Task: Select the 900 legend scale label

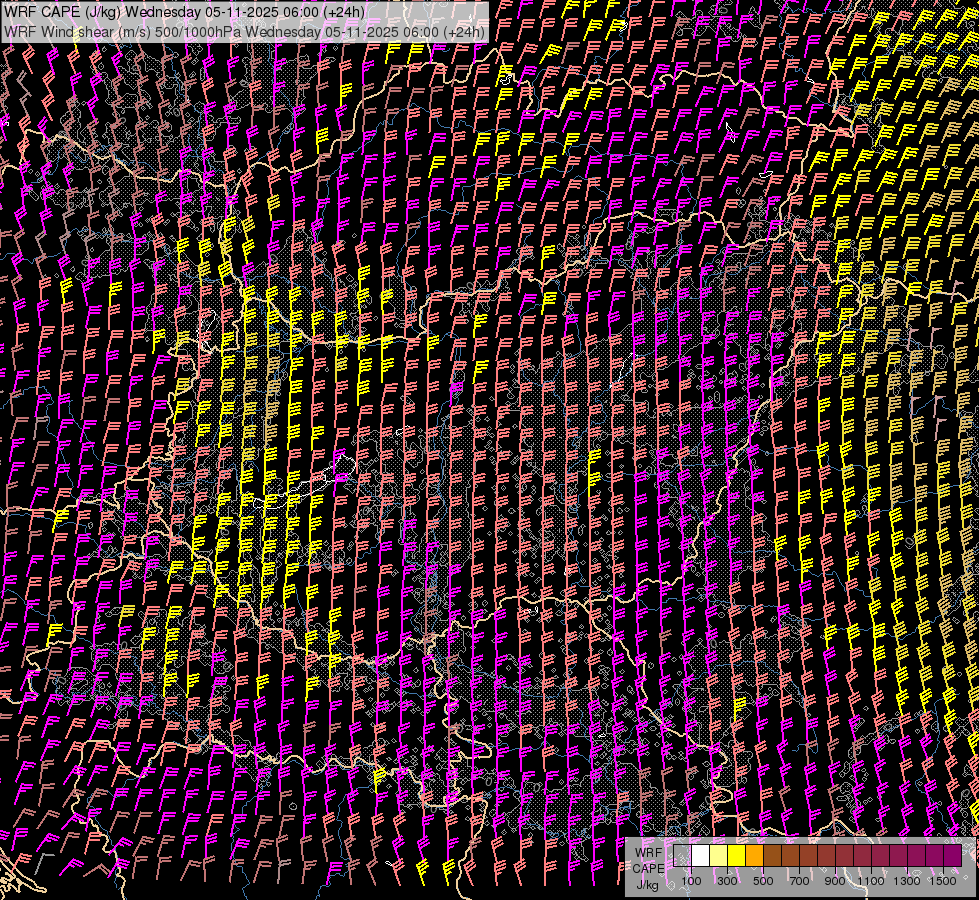Action: coord(835,881)
